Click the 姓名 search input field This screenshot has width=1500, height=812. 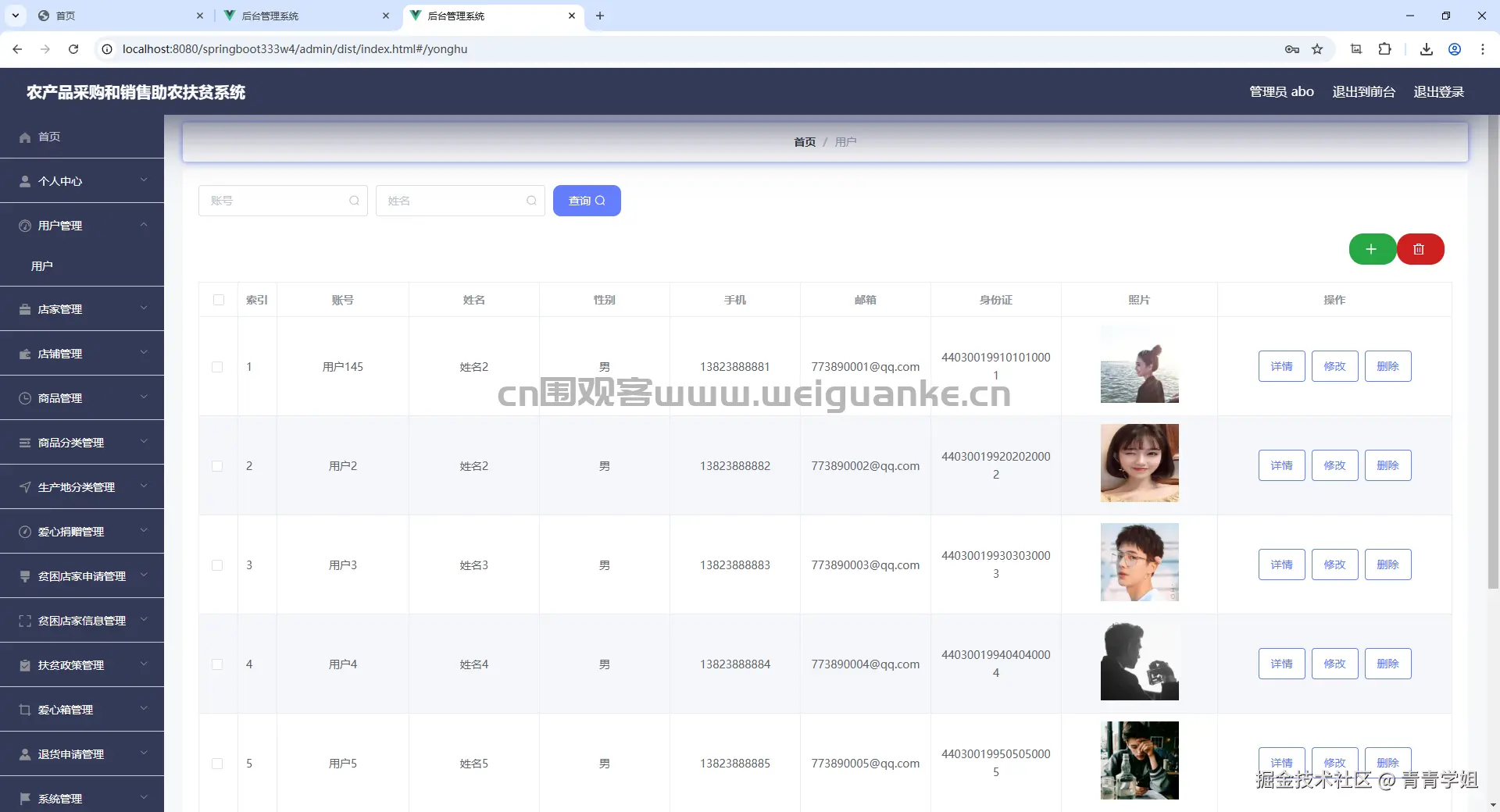(460, 201)
